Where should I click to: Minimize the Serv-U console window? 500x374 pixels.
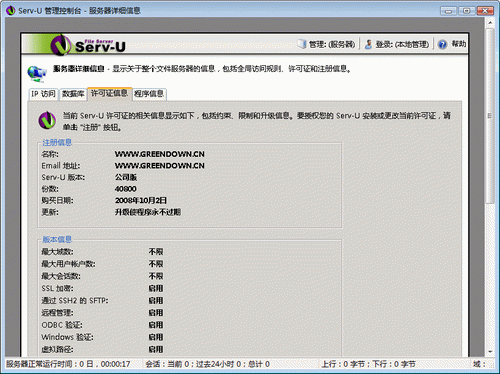coord(448,11)
